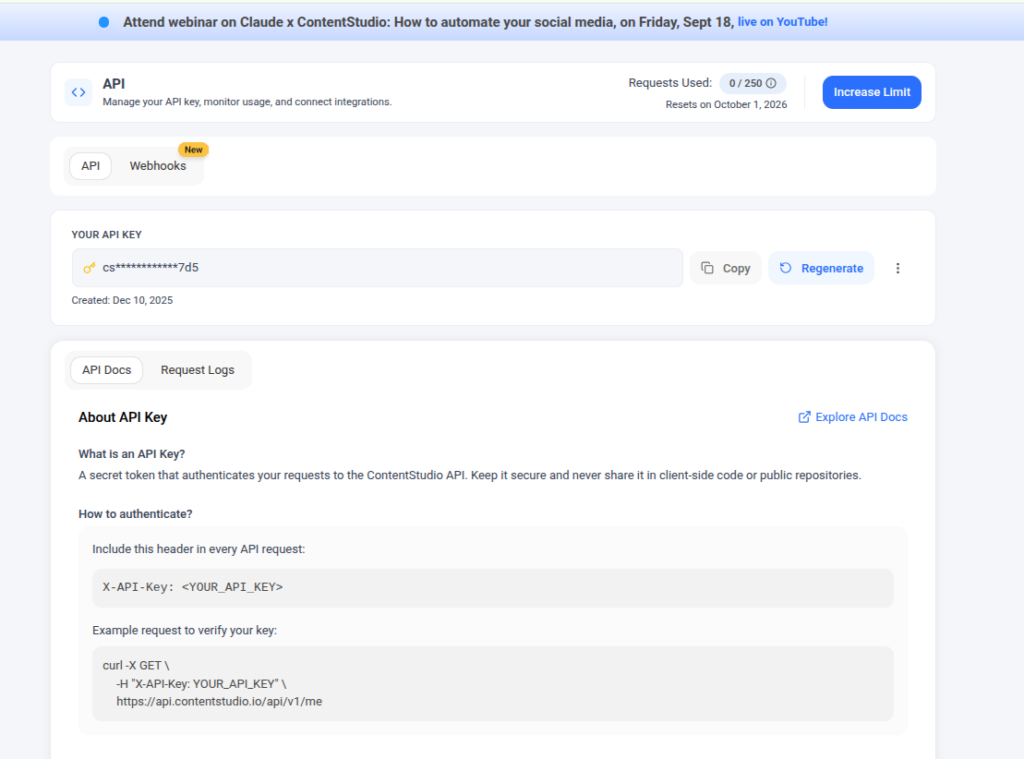Select the API tab
The image size is (1024, 759).
91,166
